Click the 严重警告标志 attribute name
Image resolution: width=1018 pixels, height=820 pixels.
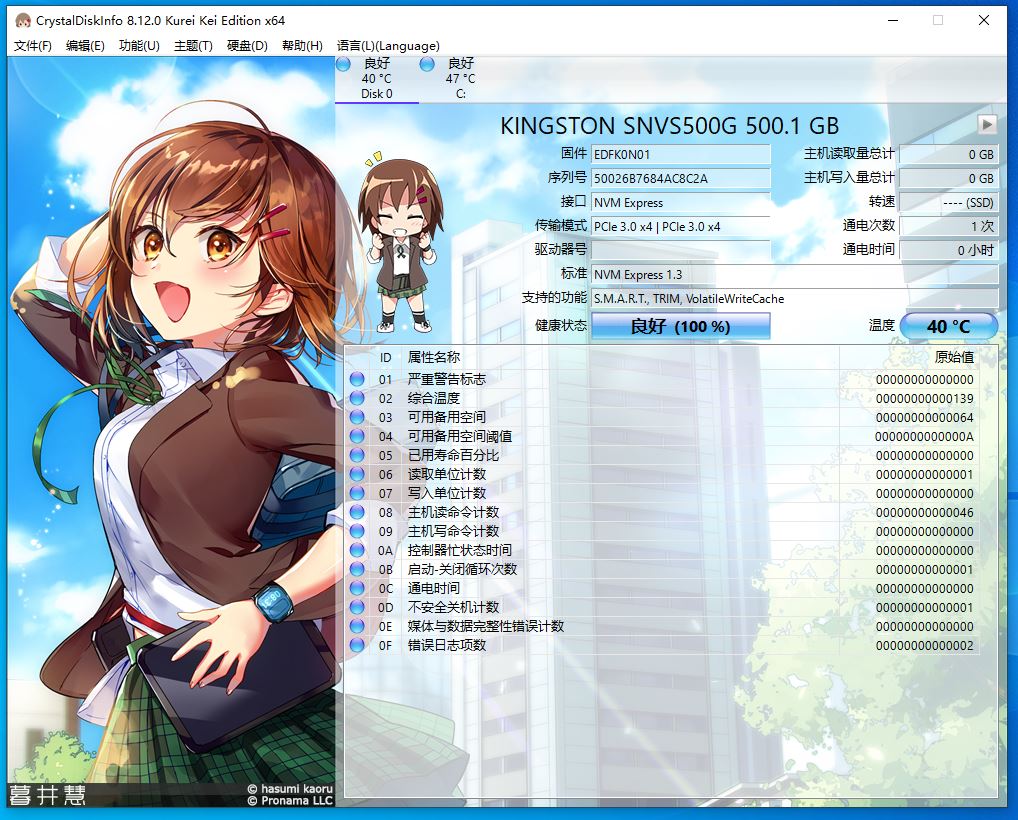click(x=447, y=379)
